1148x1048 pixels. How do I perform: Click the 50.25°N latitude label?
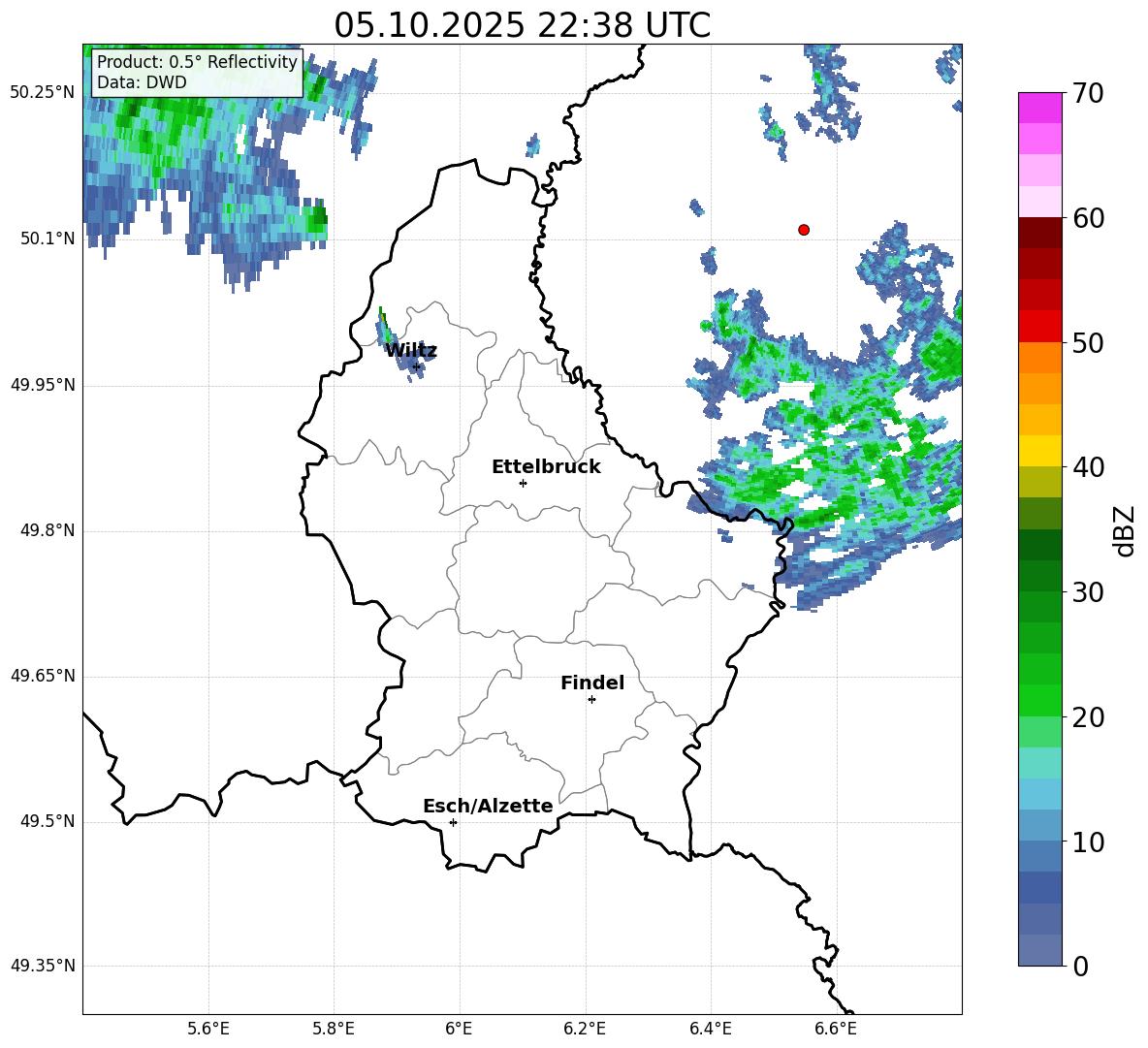[x=42, y=93]
